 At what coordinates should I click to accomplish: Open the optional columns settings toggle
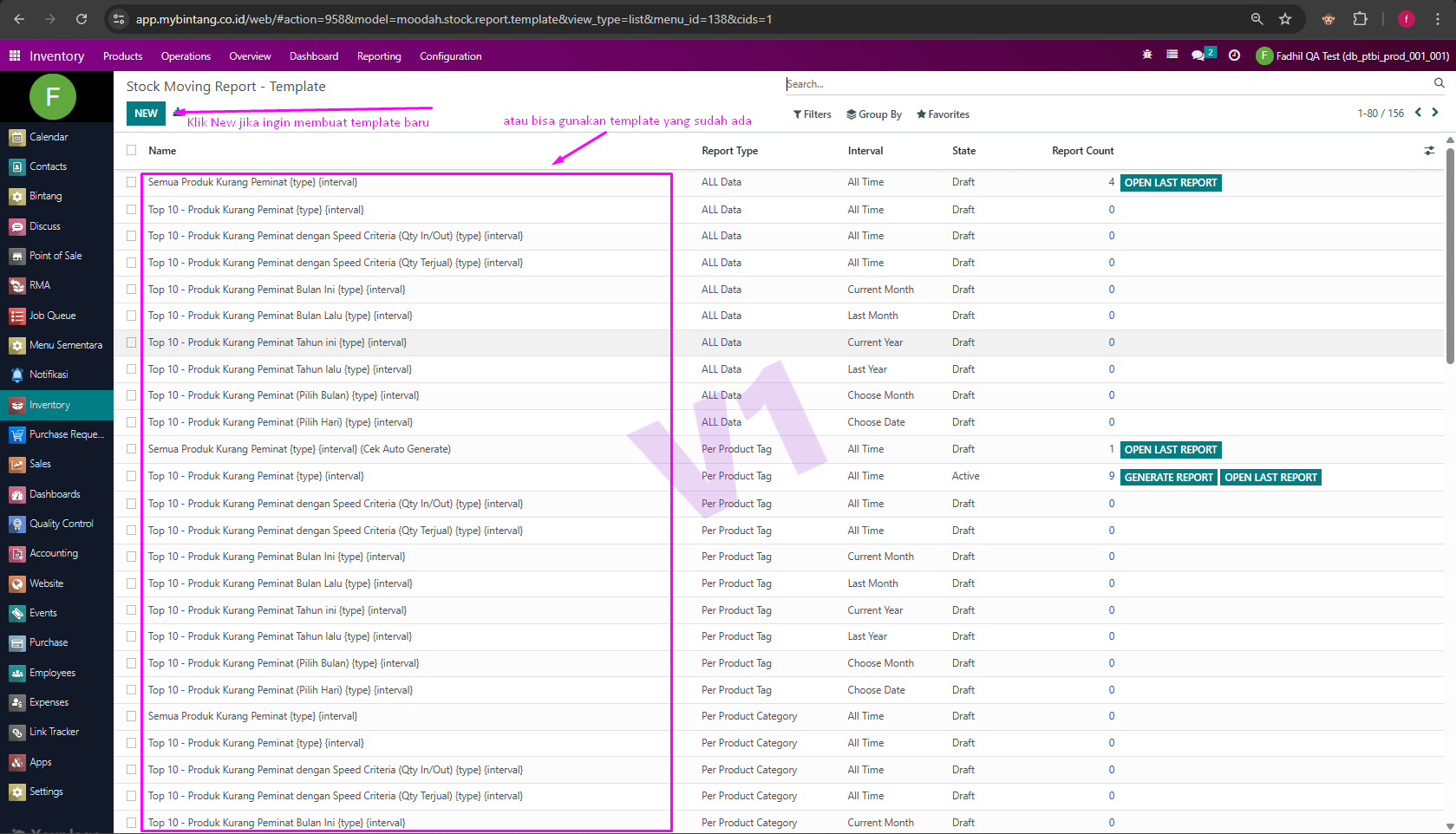coord(1429,151)
